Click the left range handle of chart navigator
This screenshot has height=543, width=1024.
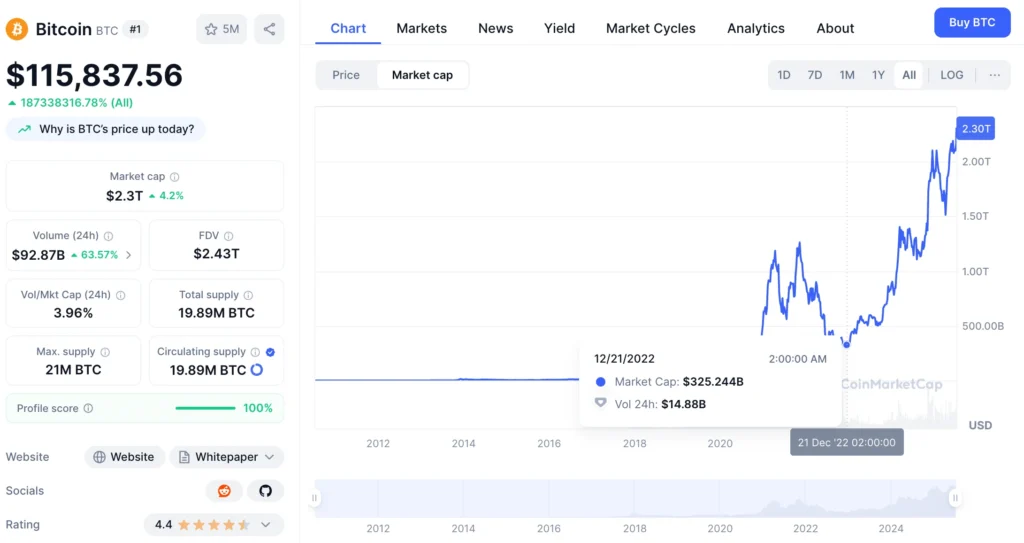click(314, 498)
